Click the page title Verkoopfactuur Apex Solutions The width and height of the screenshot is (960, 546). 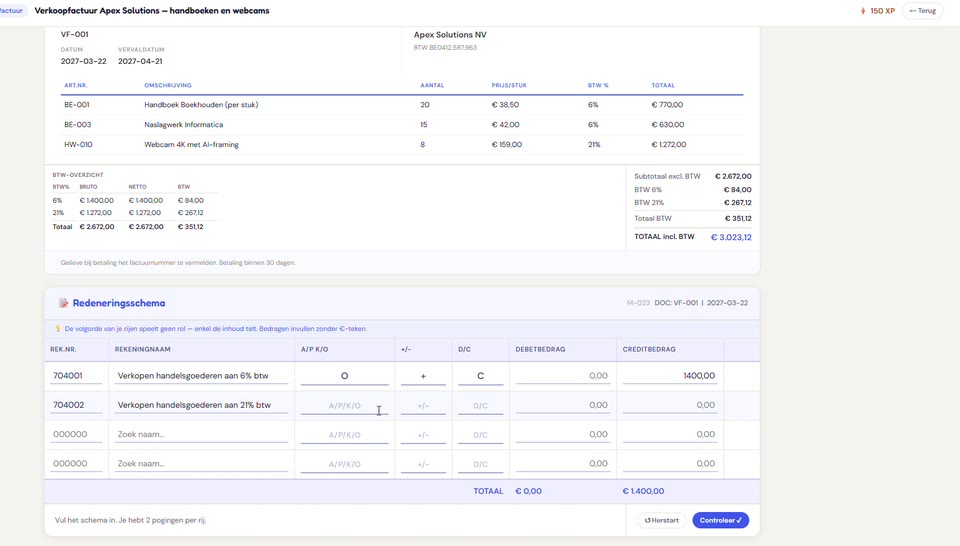coord(152,10)
